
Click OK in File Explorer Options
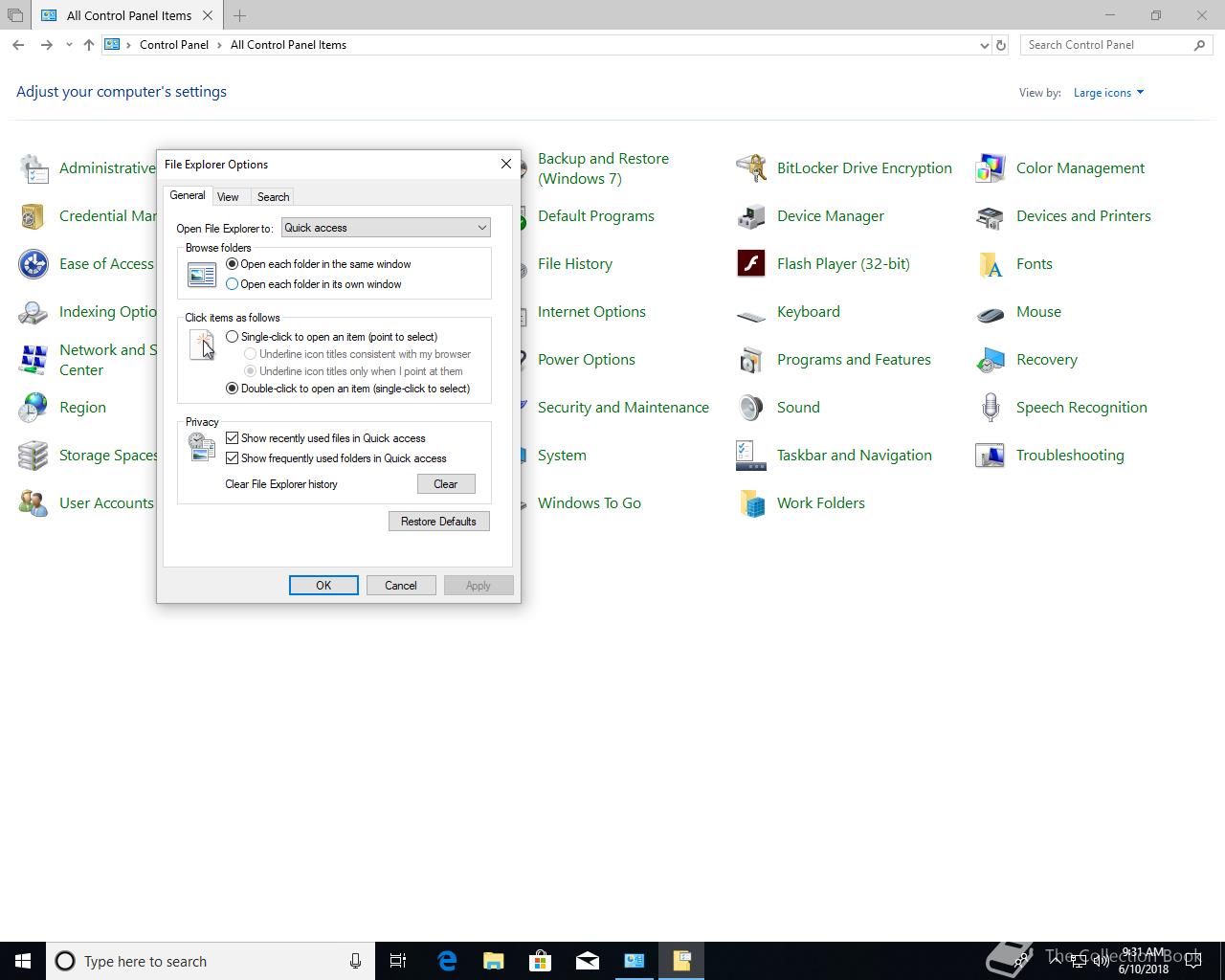pyautogui.click(x=323, y=586)
